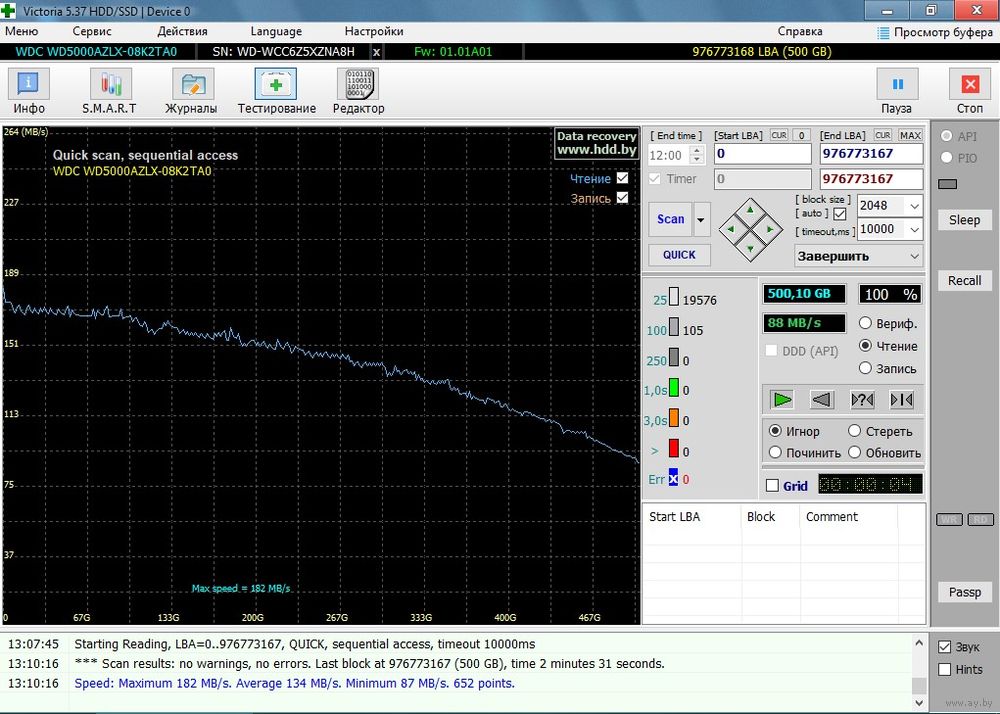
Task: Click the MAX button for End LBA
Action: (x=910, y=135)
